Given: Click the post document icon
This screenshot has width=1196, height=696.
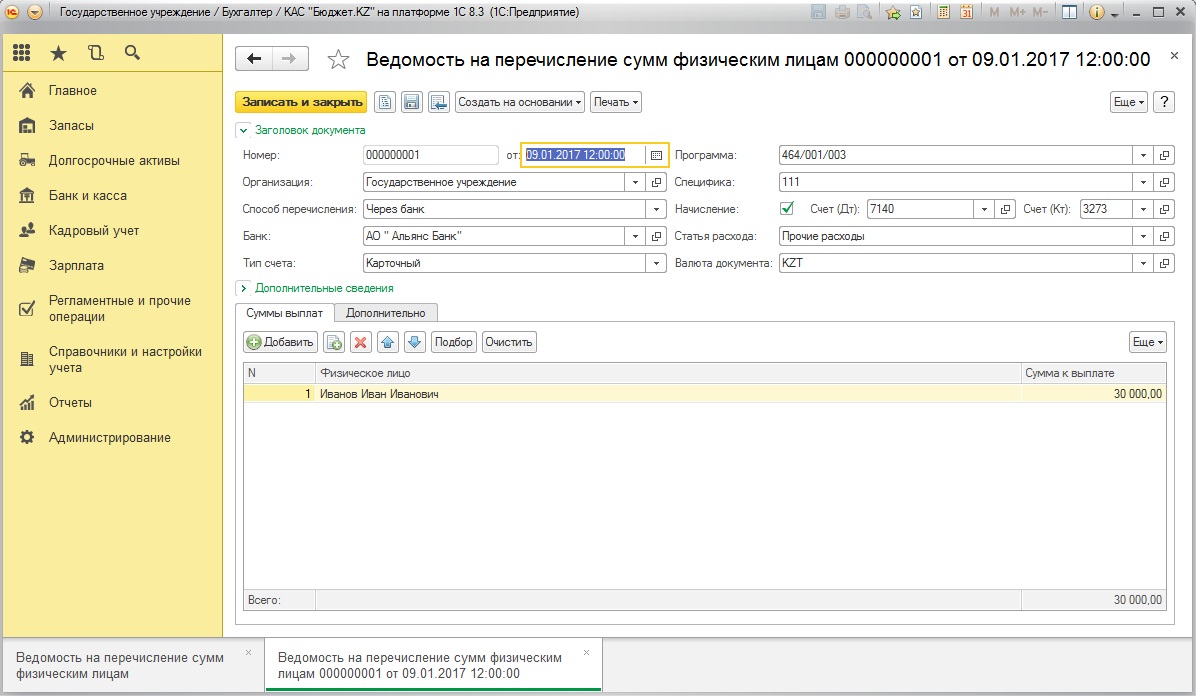Looking at the screenshot, I should (439, 102).
